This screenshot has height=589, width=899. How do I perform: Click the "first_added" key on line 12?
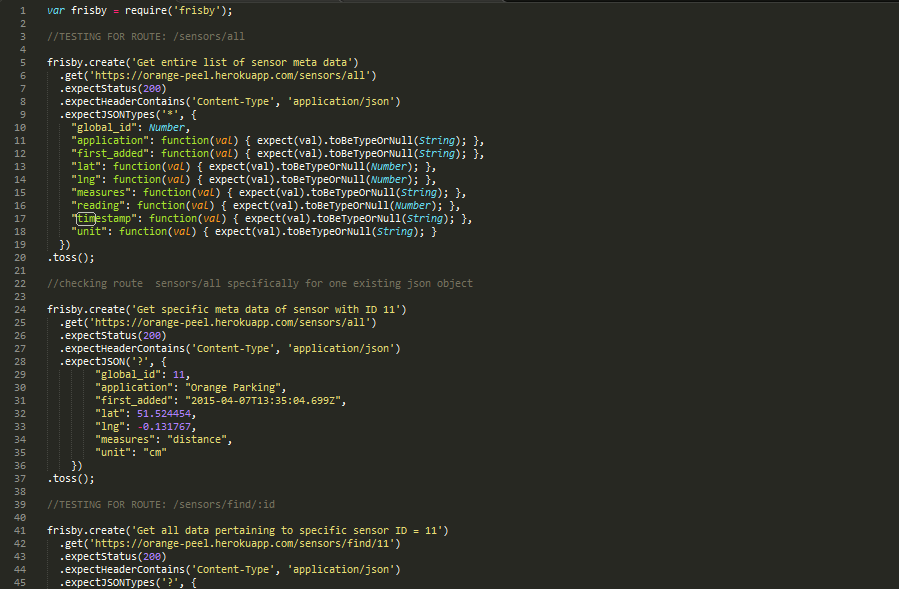pyautogui.click(x=110, y=154)
